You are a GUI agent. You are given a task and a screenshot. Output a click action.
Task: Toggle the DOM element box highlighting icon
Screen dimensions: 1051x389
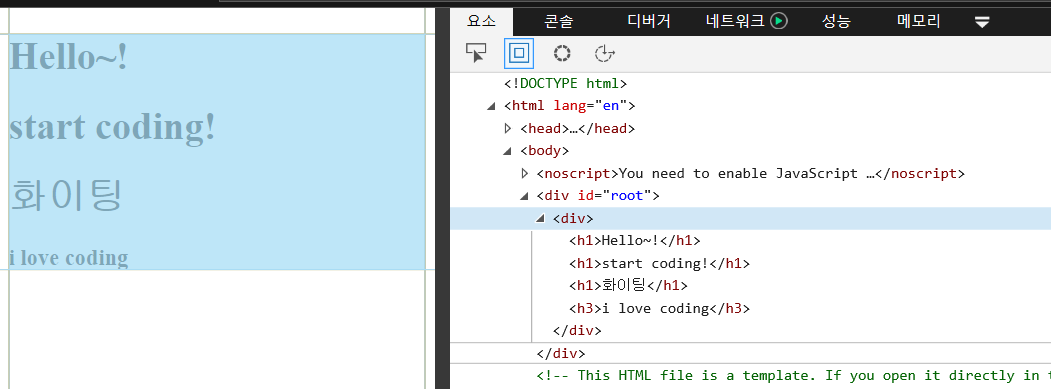point(519,53)
